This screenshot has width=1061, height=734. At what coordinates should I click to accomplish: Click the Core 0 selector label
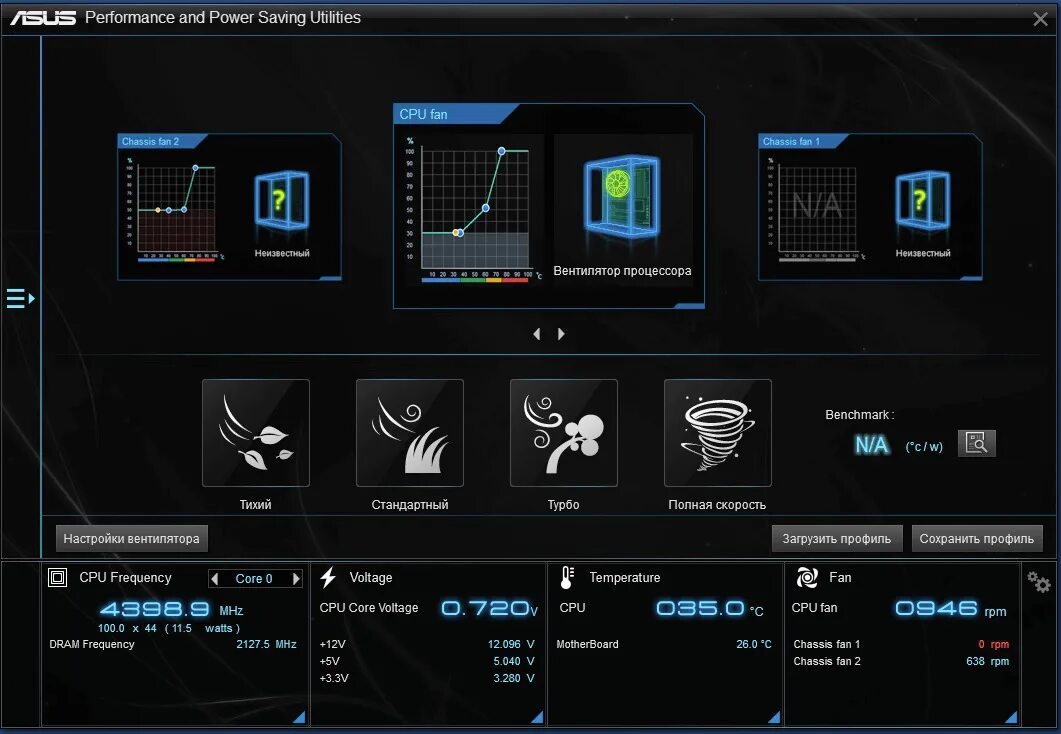pyautogui.click(x=254, y=578)
